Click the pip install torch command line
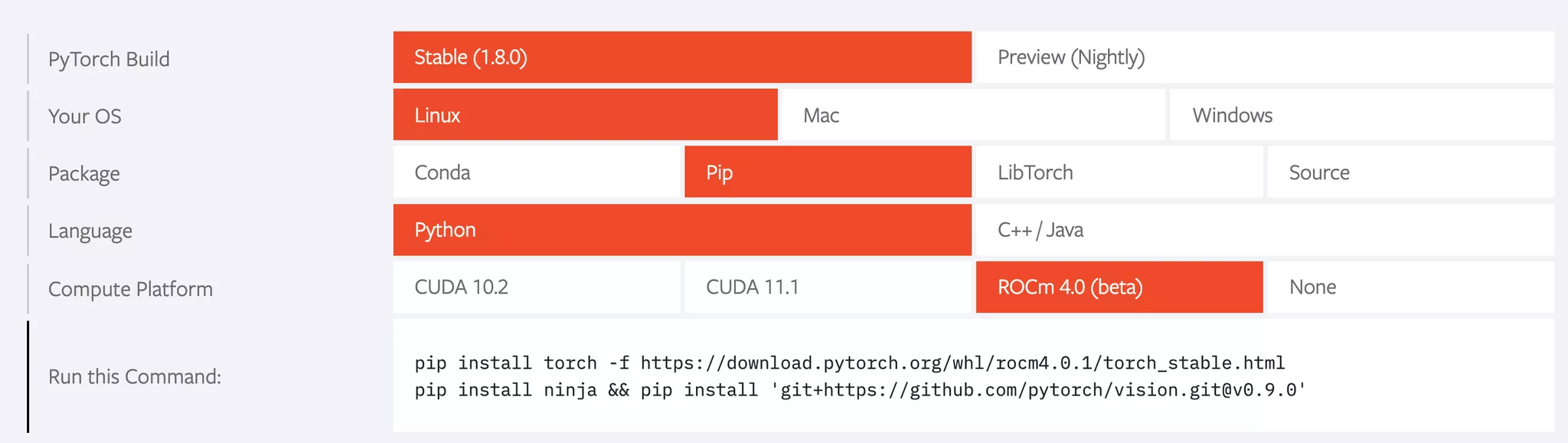The image size is (1568, 443). click(850, 363)
